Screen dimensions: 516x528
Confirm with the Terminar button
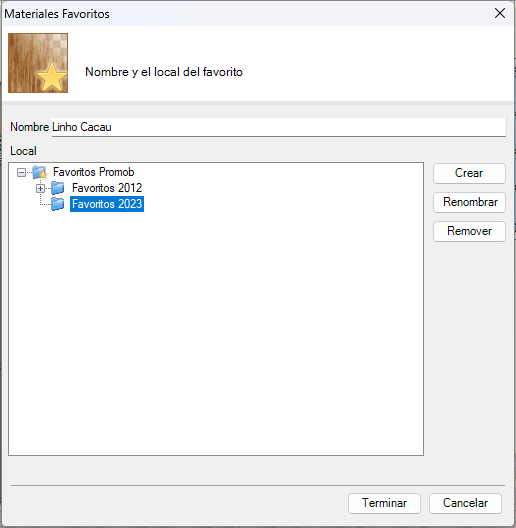(x=384, y=503)
